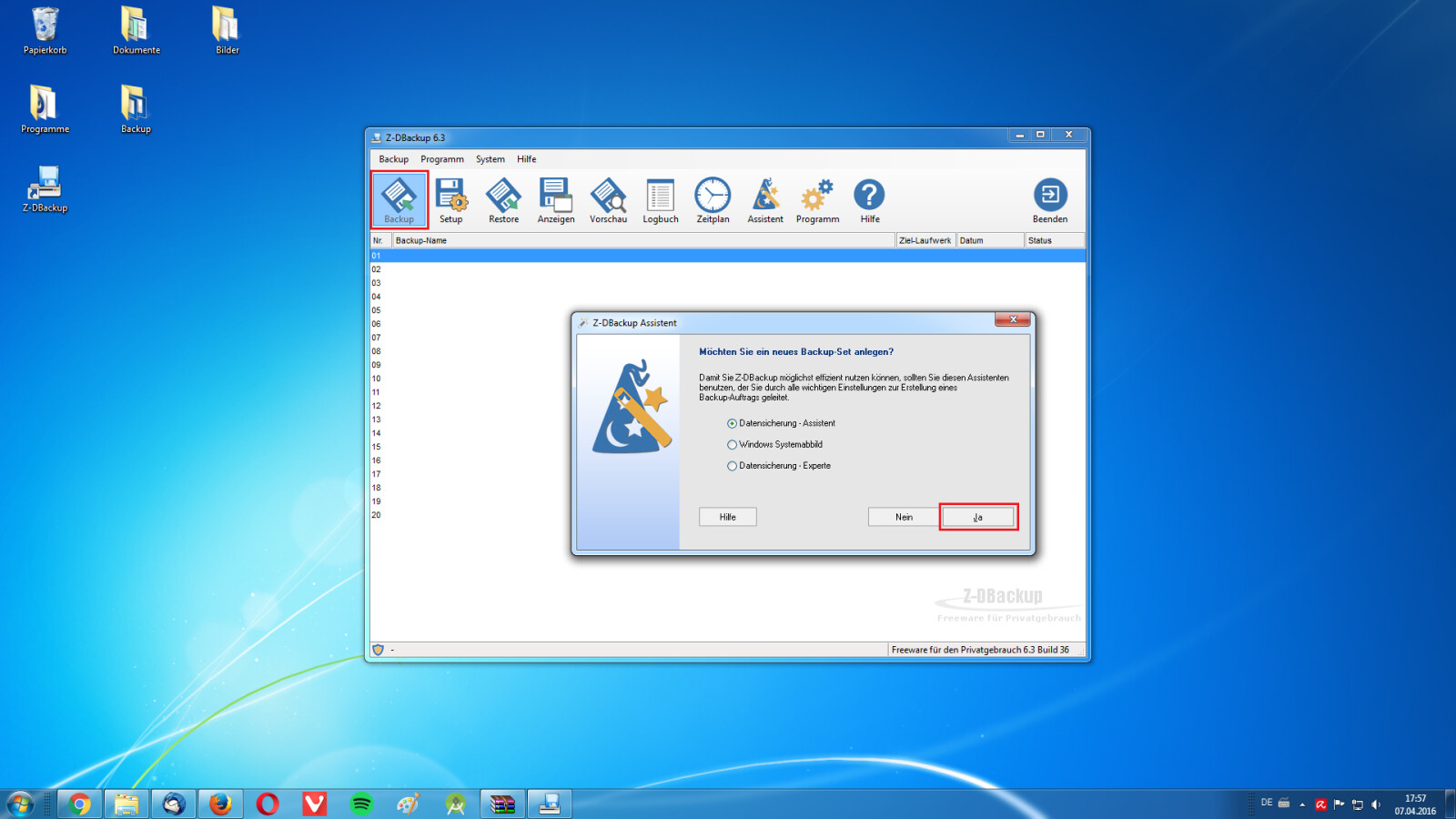
Task: Click the Hilfe button in the dialog
Action: (728, 517)
